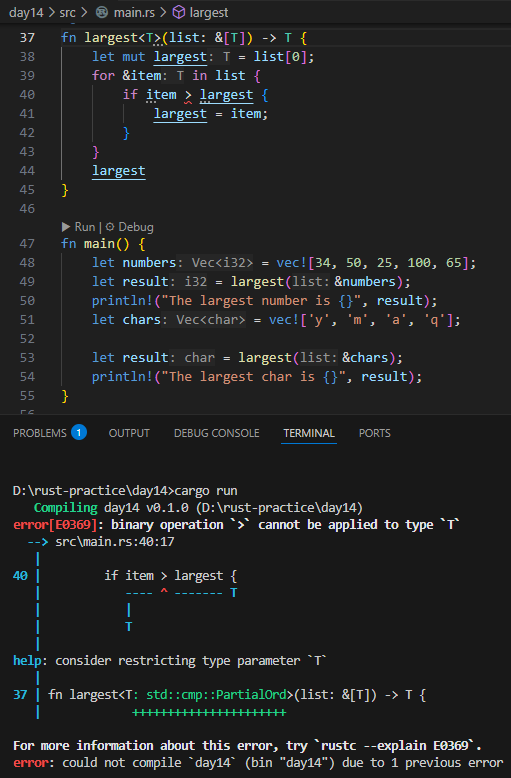Click 'fn main()' declaration on line 47
Image resolution: width=511 pixels, height=778 pixels.
pos(95,244)
